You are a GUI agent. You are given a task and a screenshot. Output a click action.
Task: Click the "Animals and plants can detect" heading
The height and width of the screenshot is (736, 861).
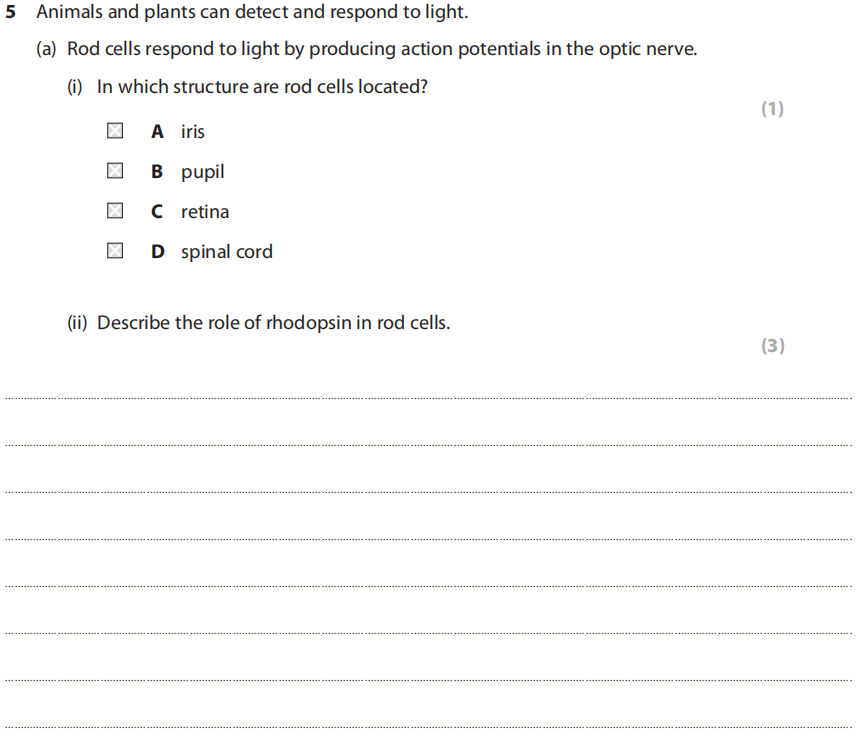click(252, 14)
